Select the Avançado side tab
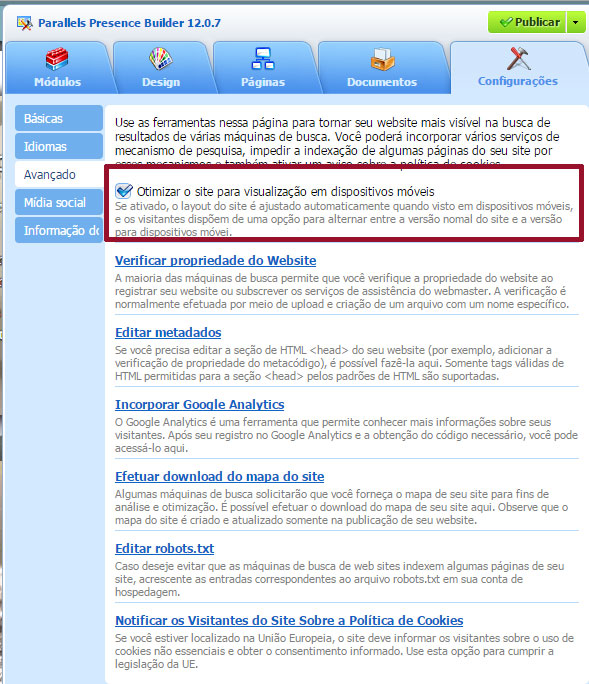 59,174
